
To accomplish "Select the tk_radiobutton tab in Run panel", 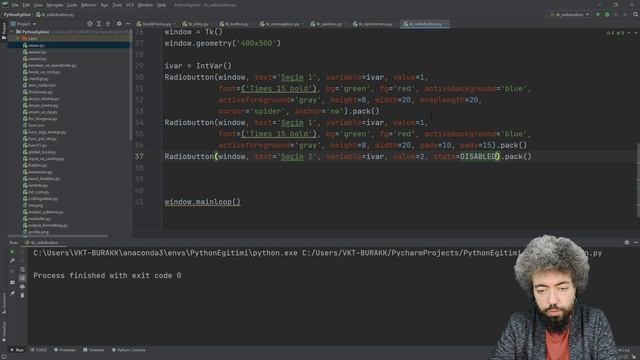I will [x=44, y=242].
